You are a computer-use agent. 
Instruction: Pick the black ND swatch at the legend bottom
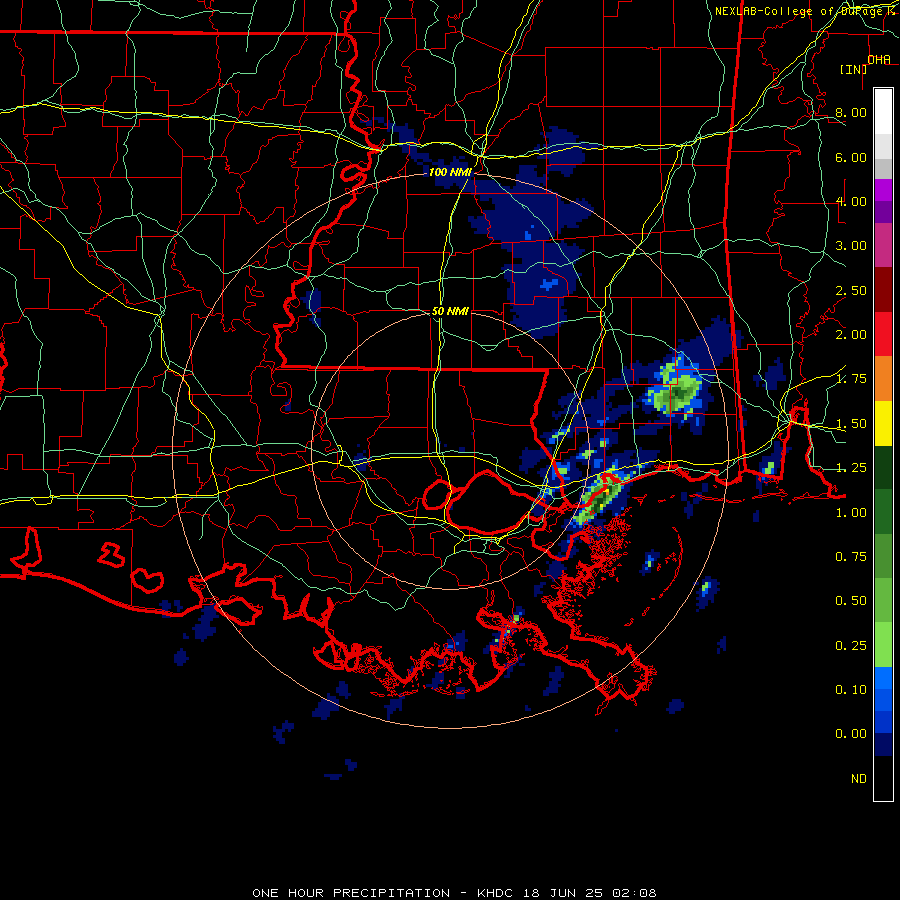(x=883, y=778)
